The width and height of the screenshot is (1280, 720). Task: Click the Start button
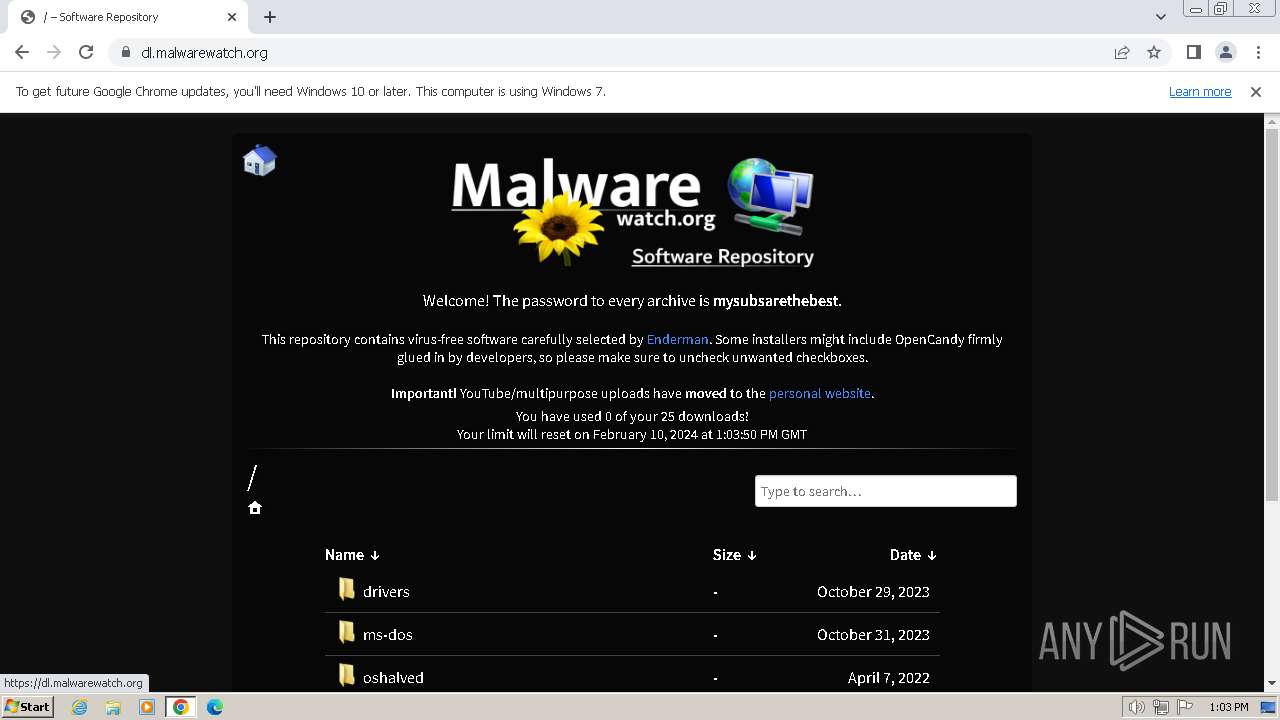pos(27,707)
